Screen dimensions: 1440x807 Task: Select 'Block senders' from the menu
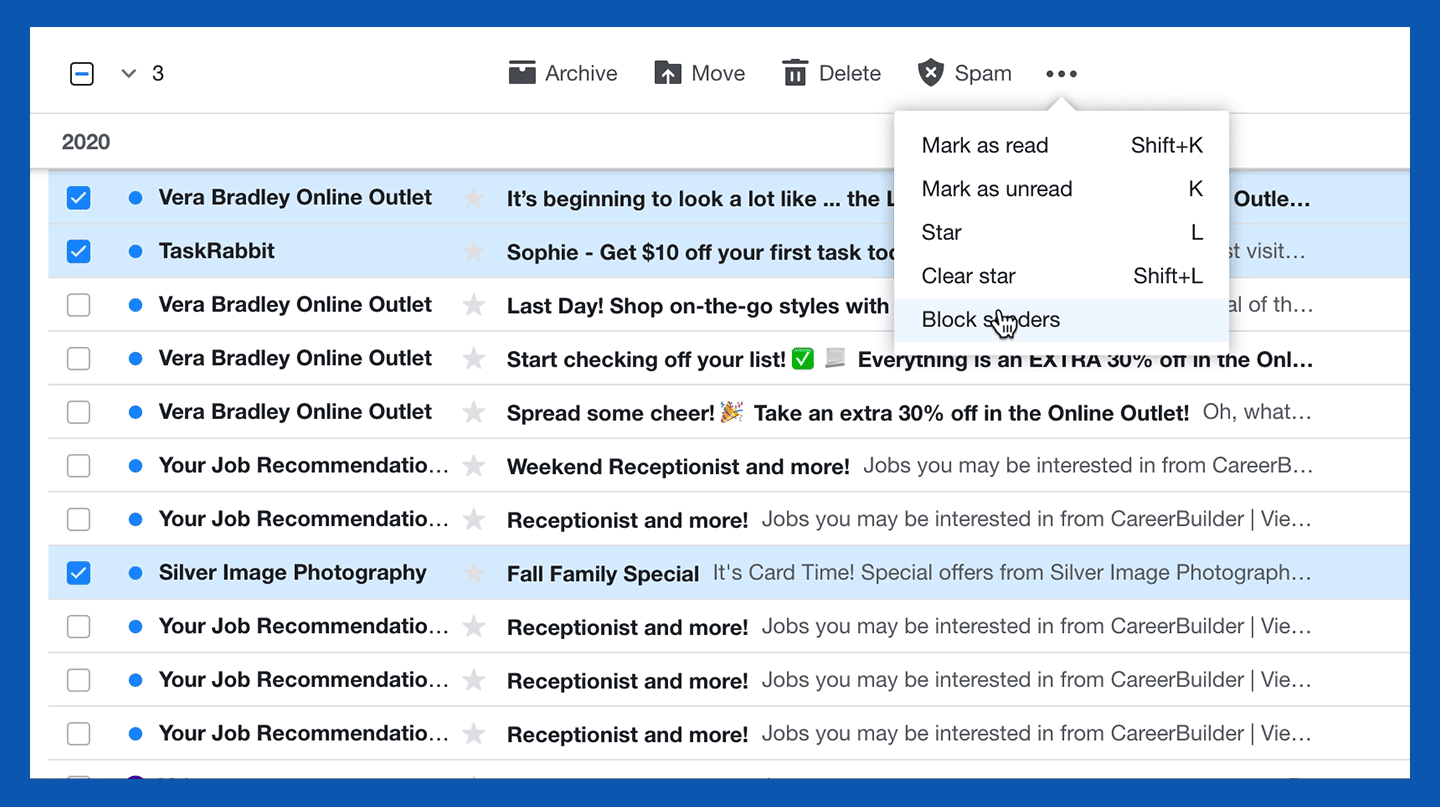click(990, 319)
